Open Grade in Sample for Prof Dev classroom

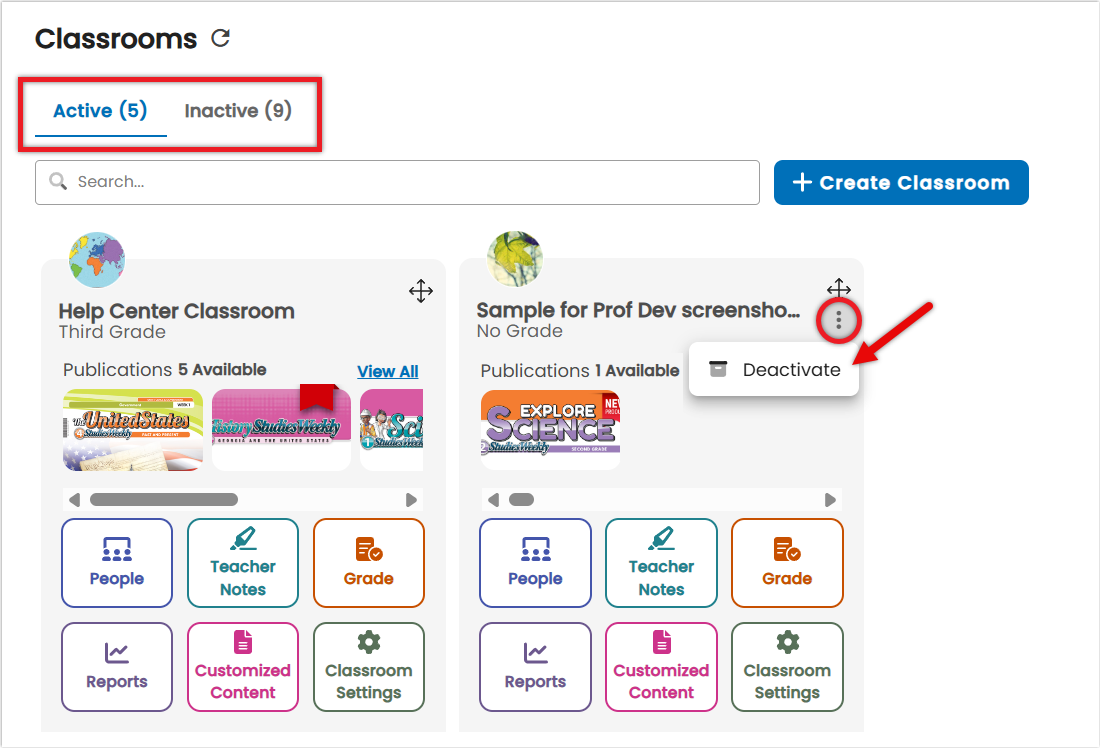click(787, 563)
